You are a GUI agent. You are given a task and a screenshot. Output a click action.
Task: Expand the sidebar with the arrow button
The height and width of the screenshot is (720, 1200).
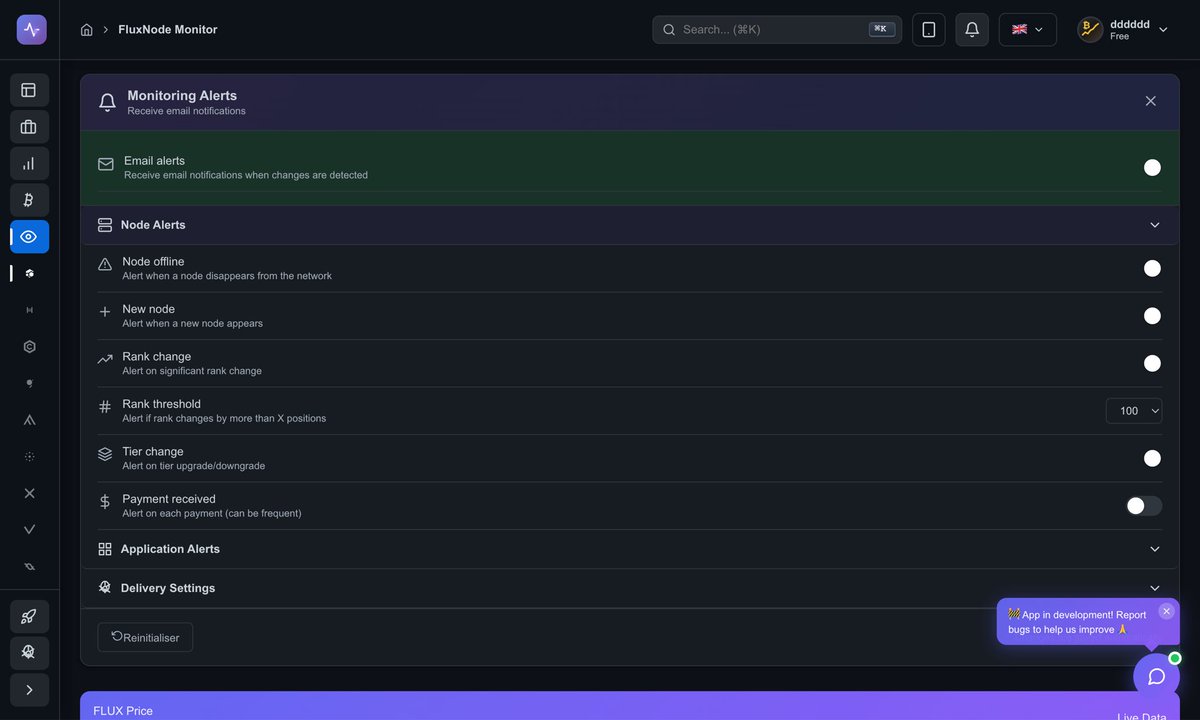29,690
